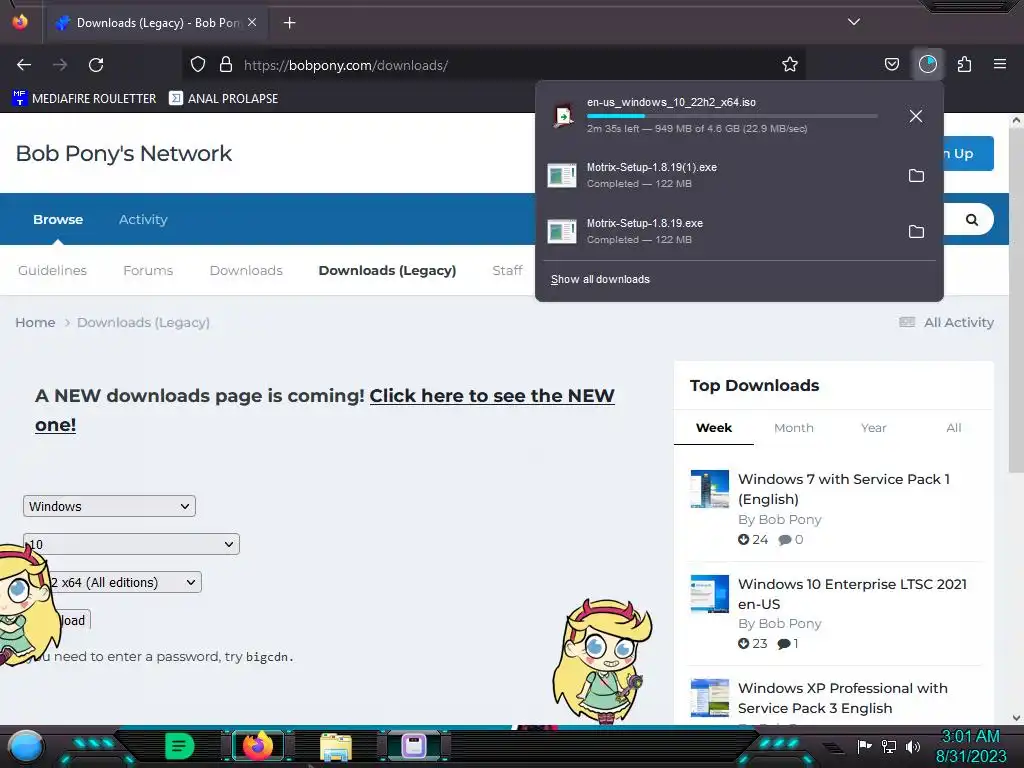Open the extensions puzzle icon

(964, 65)
